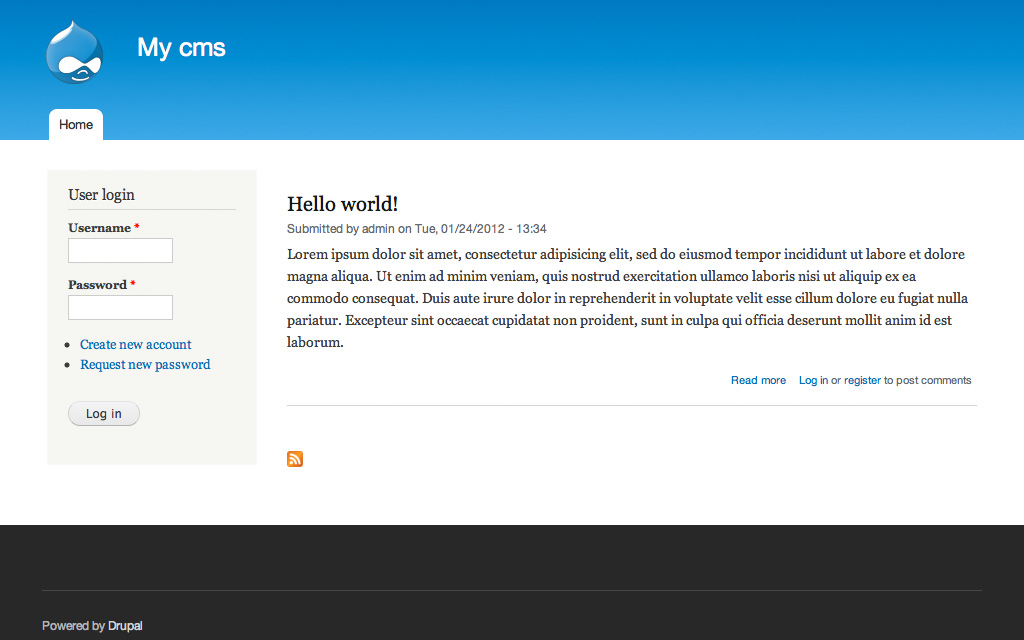Click 'register' in the comments line
The width and height of the screenshot is (1024, 640).
864,380
